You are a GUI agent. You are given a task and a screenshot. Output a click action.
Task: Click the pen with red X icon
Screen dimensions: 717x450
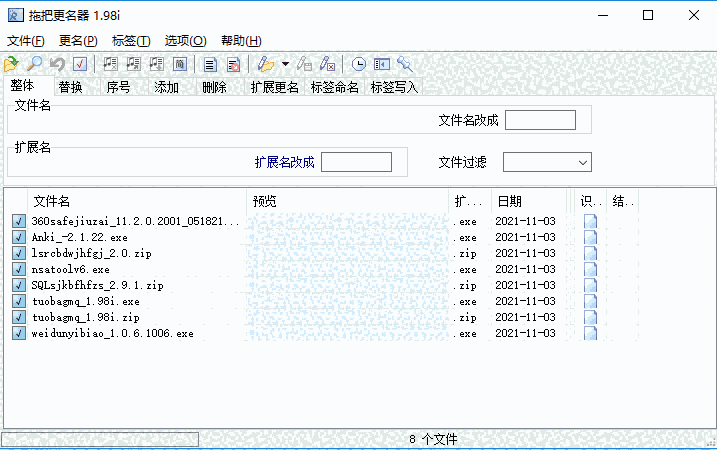[327, 64]
